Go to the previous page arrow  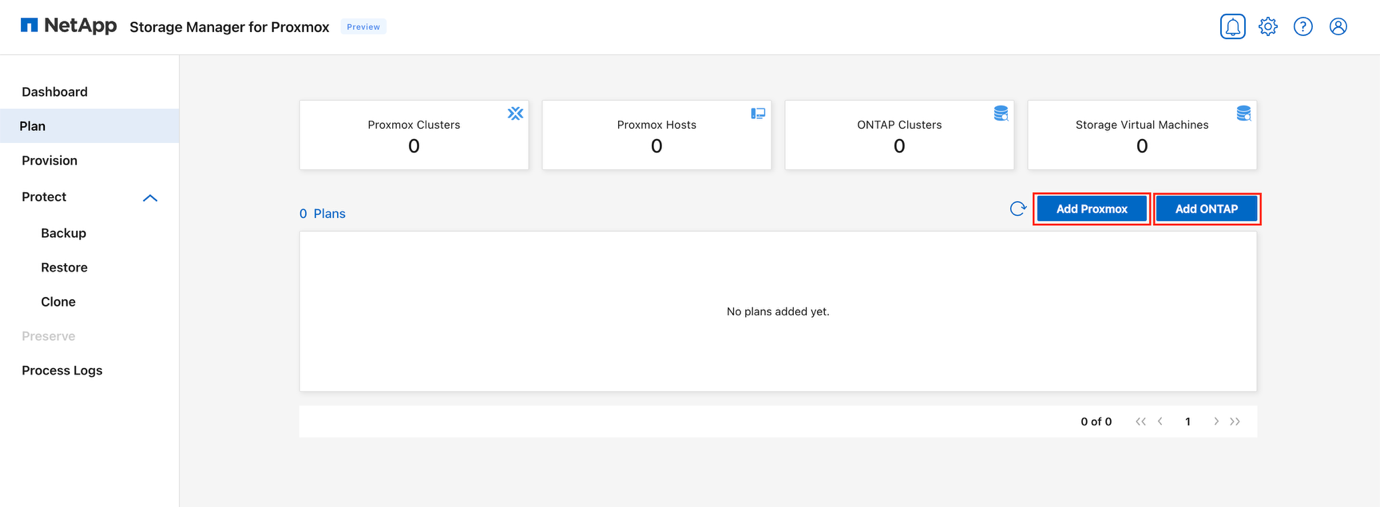(x=1160, y=422)
